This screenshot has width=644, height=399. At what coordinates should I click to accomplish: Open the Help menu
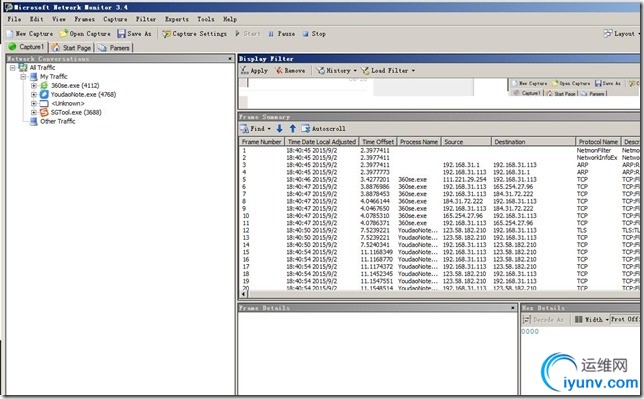click(x=230, y=19)
